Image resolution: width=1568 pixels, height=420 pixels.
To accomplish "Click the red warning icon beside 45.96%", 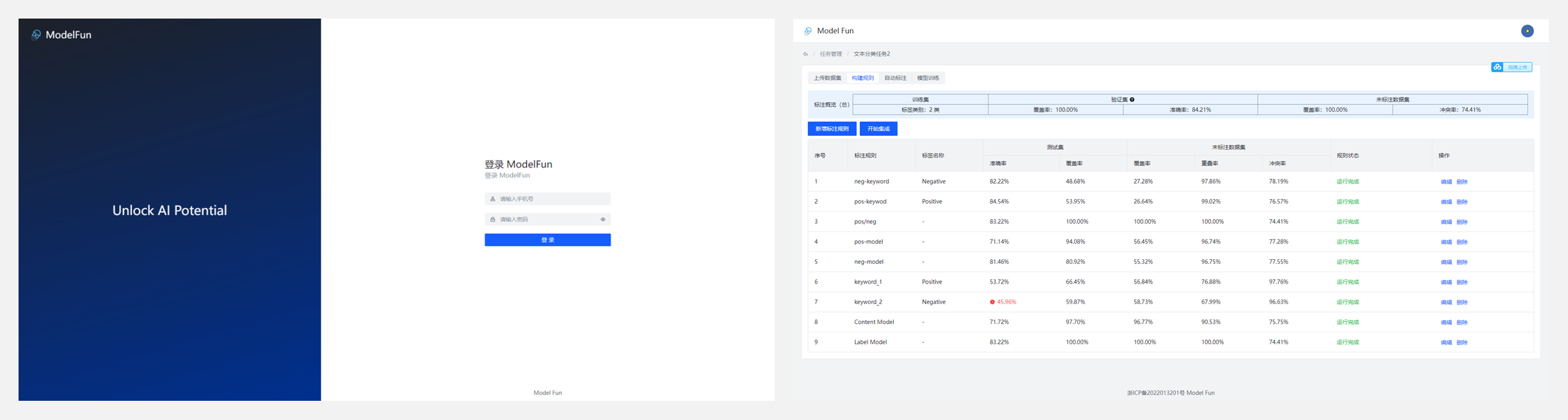I will [992, 302].
